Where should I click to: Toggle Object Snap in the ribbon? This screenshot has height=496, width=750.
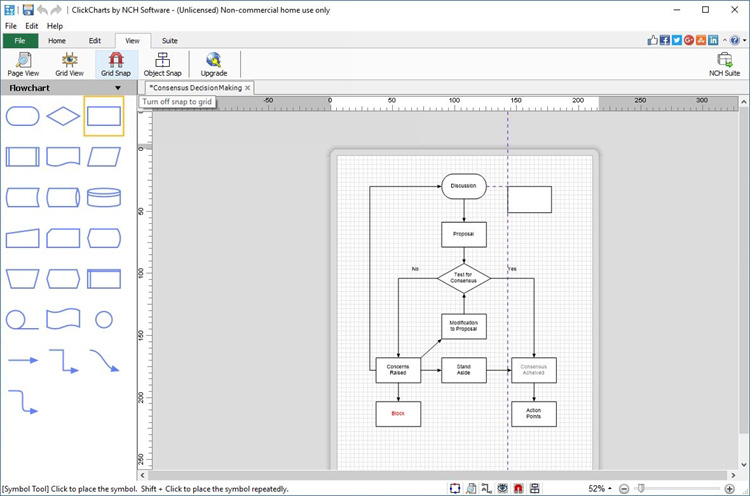coord(162,64)
